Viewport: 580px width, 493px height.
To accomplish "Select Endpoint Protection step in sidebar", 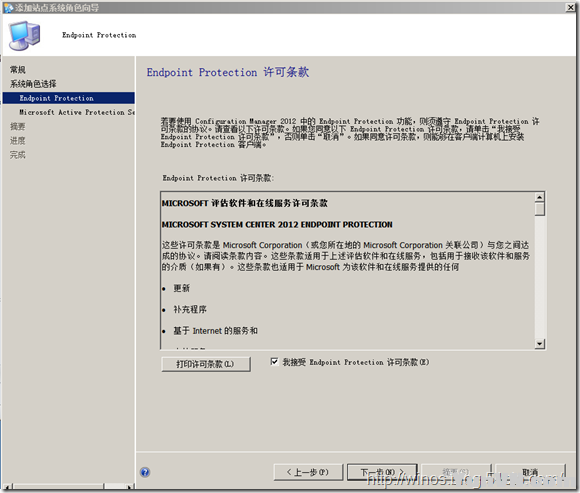I will click(x=69, y=98).
